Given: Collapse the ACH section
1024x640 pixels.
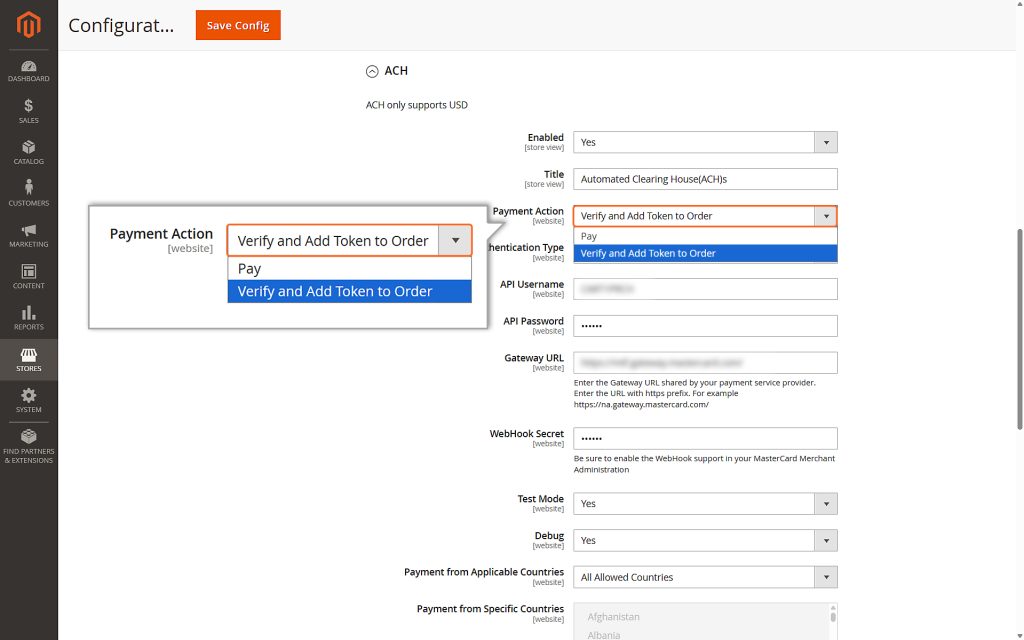Looking at the screenshot, I should tap(370, 70).
